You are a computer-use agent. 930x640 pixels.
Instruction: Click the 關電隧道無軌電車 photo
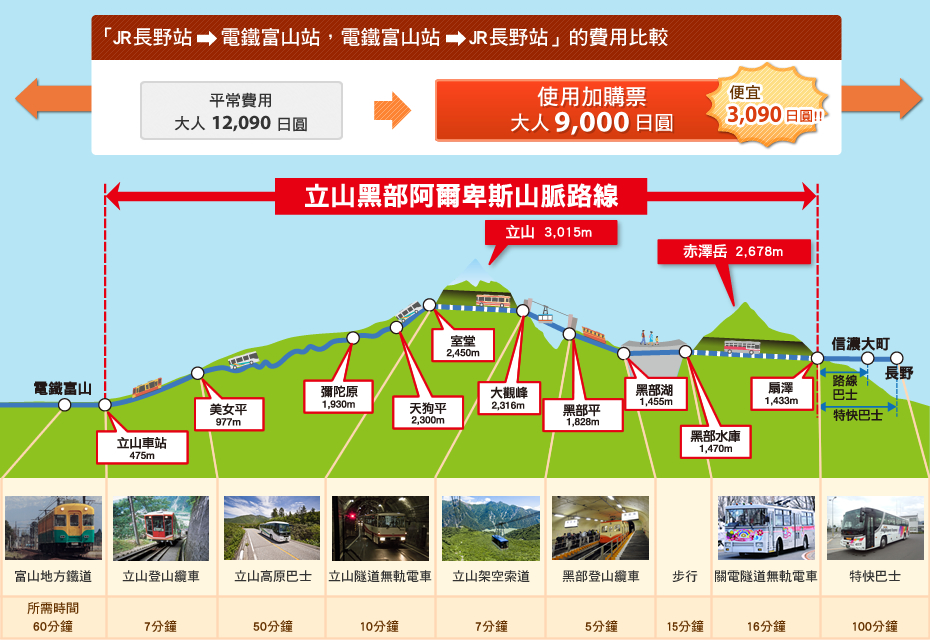(x=766, y=528)
